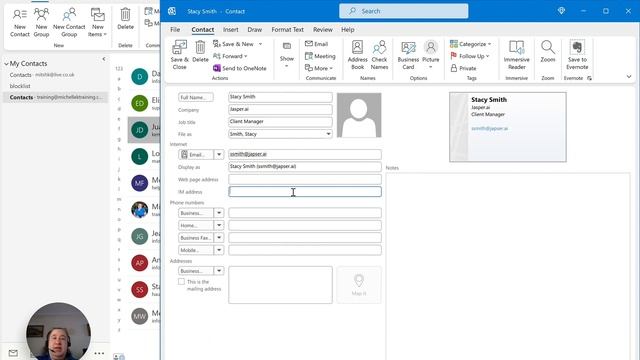Viewport: 640px width, 360px height.
Task: Click Save & Close in the contact ribbon
Action: pyautogui.click(x=179, y=55)
